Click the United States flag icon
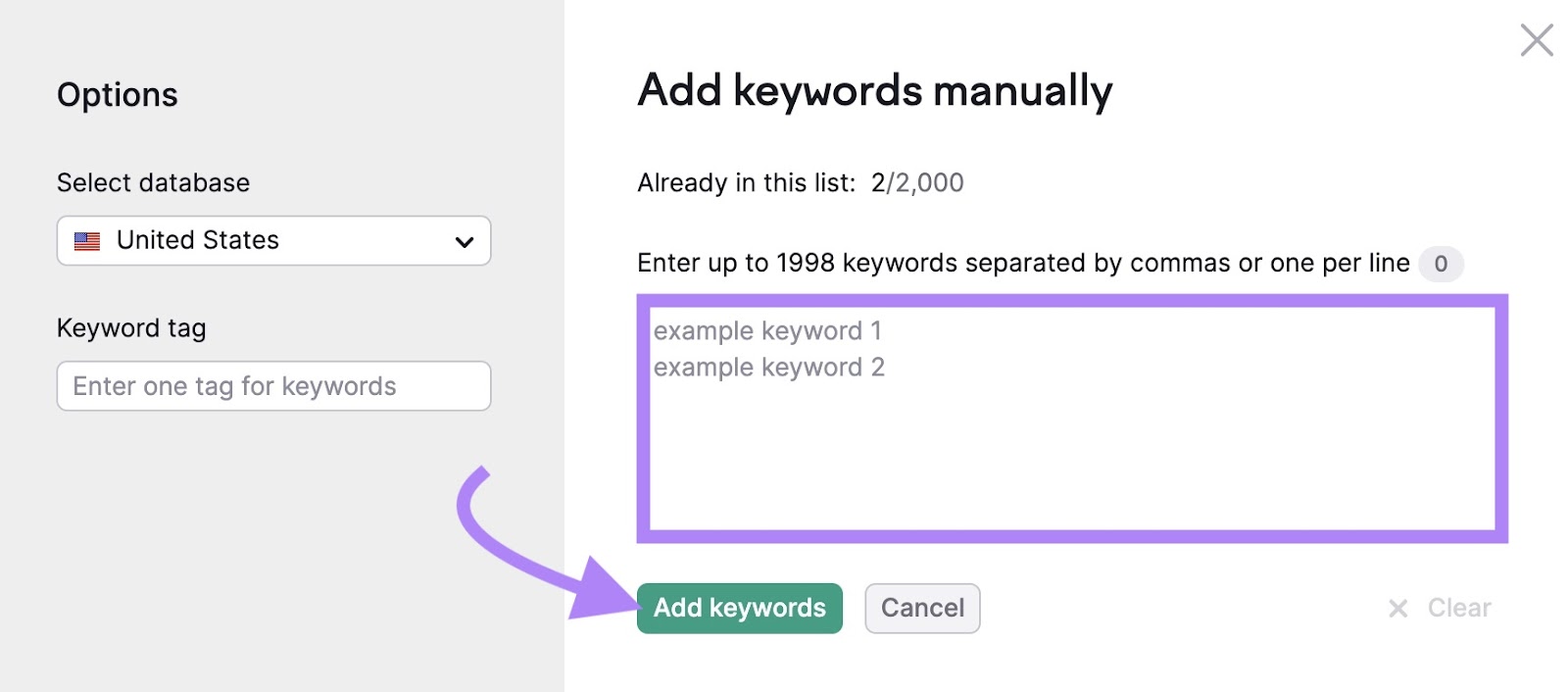Image resolution: width=1568 pixels, height=692 pixels. point(87,241)
